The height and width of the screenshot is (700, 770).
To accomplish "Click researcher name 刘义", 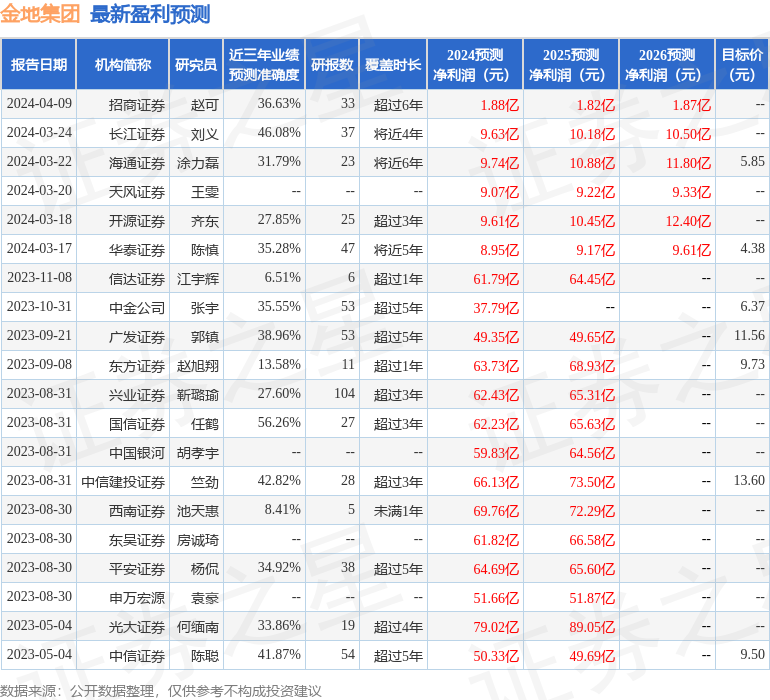I will [x=204, y=134].
